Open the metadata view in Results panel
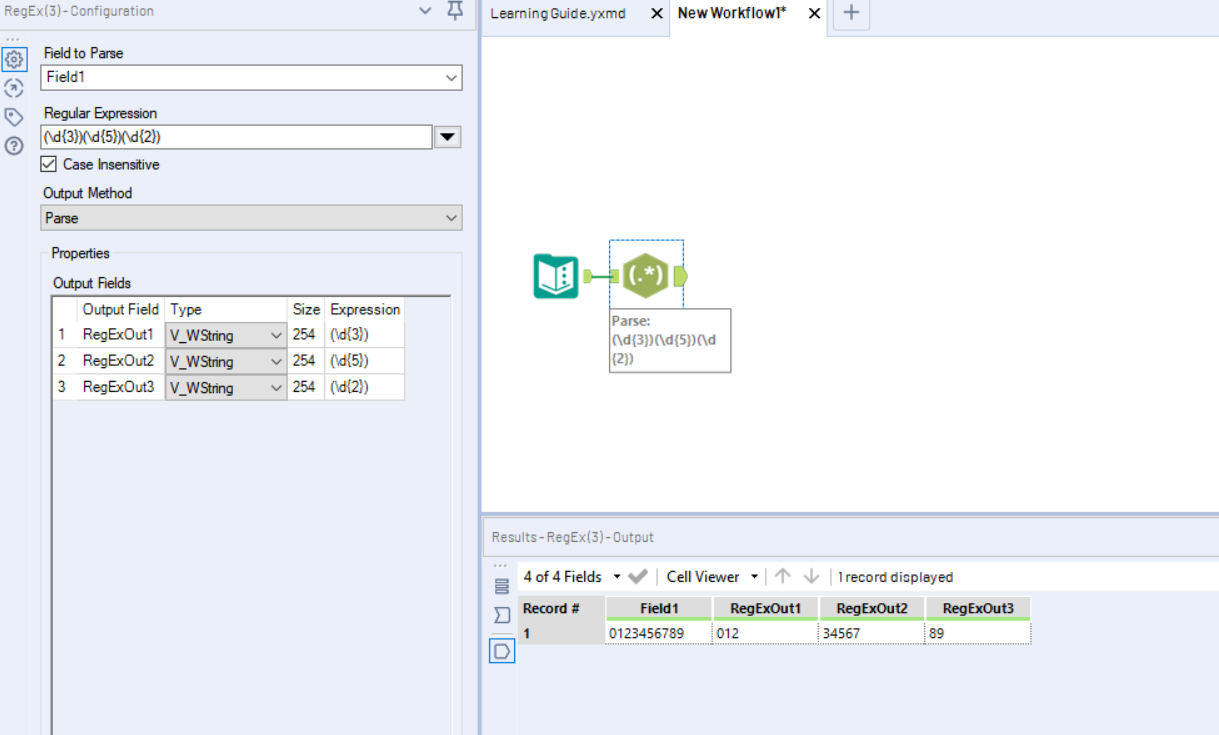This screenshot has height=735, width=1219. [x=502, y=616]
